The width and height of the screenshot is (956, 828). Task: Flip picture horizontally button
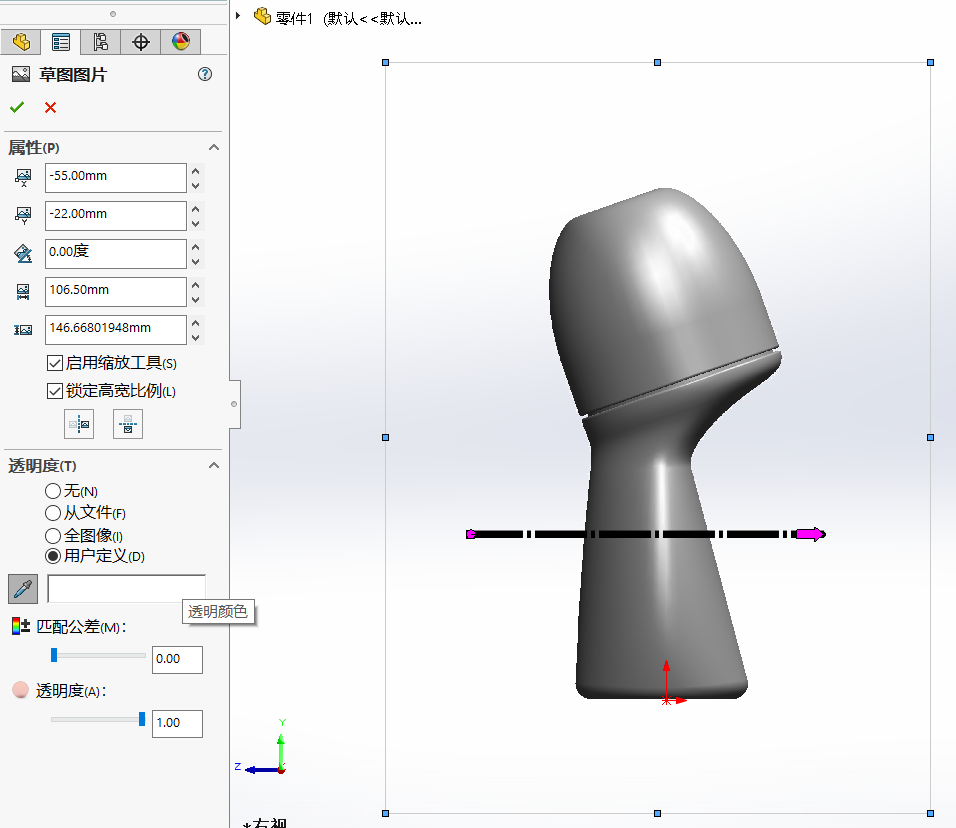[79, 424]
